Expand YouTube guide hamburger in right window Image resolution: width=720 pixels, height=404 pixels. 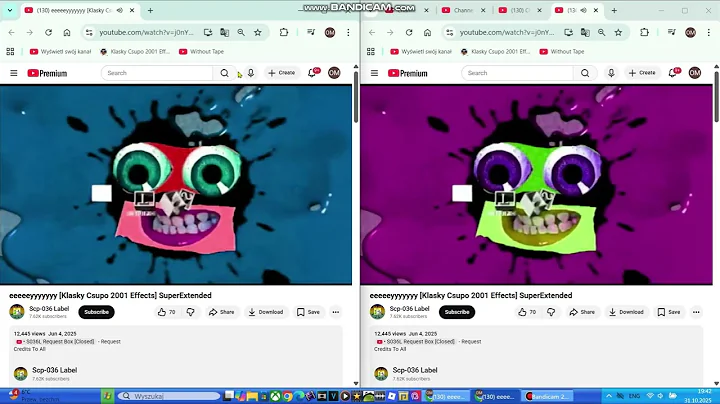374,73
